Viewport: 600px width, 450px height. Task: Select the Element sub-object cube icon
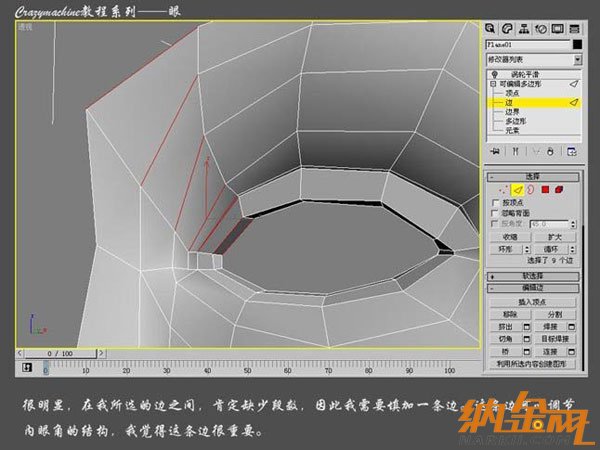tap(559, 189)
